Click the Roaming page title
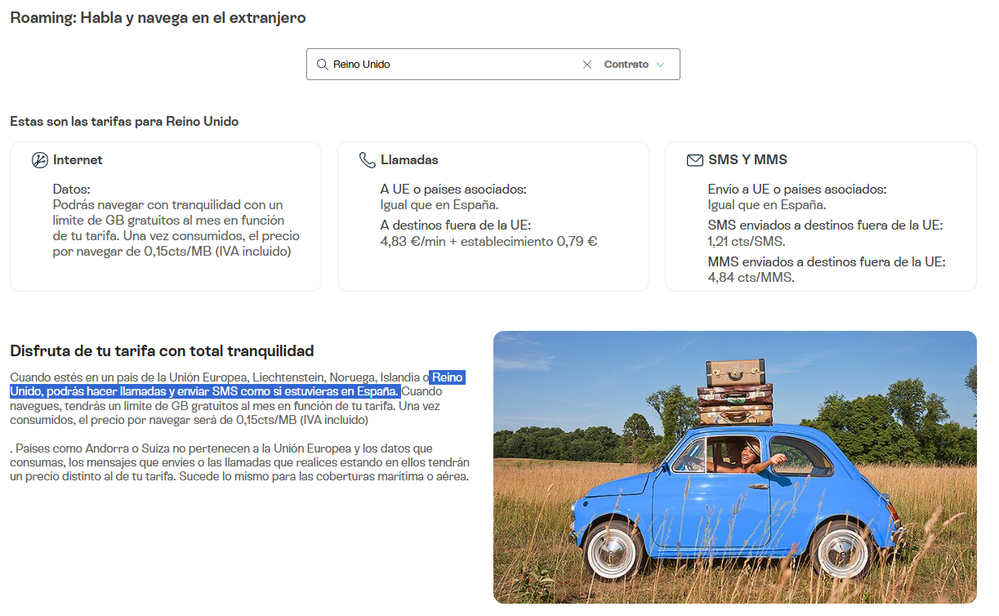999x616 pixels. tap(158, 18)
